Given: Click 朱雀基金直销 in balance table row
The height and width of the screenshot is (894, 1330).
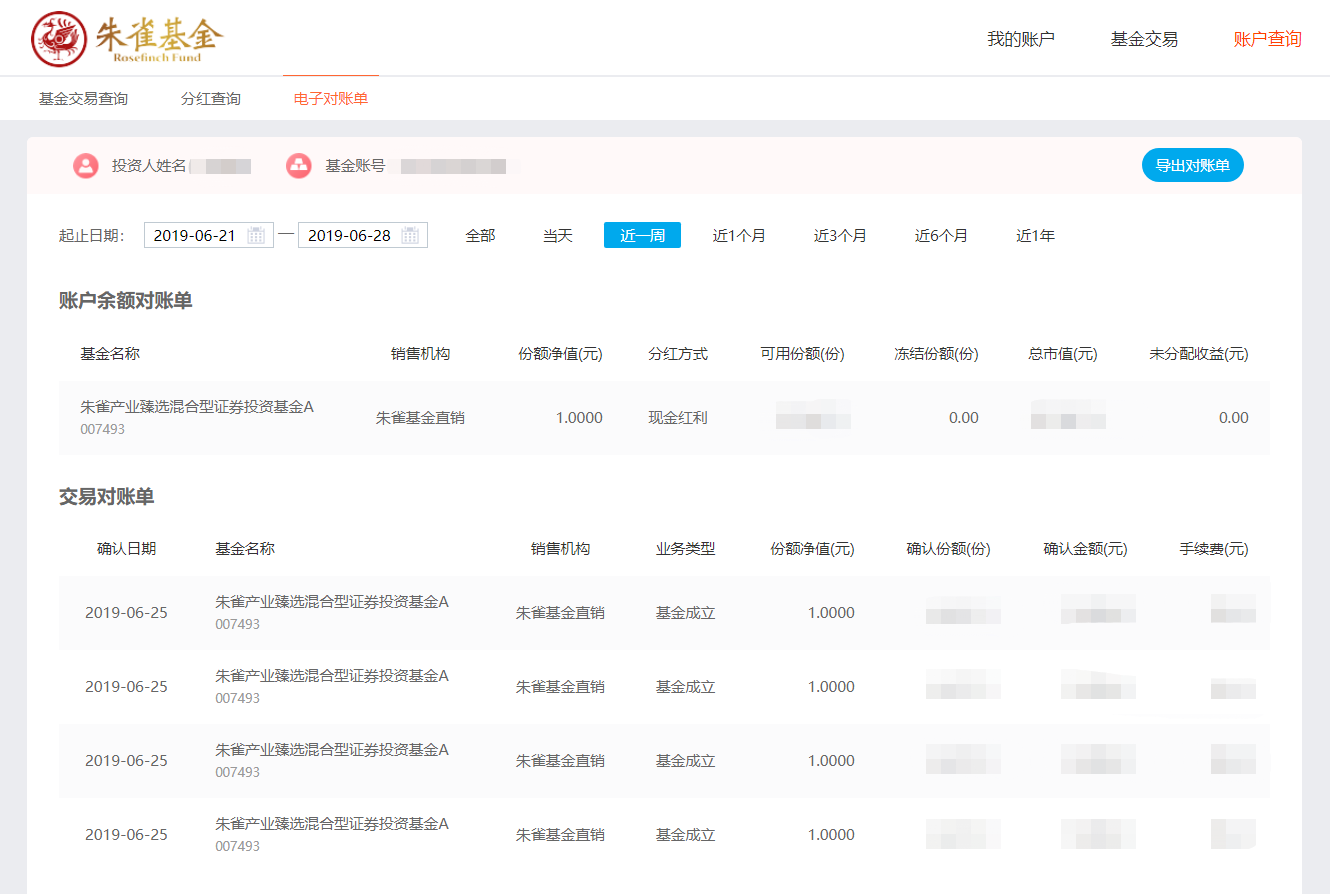Looking at the screenshot, I should pyautogui.click(x=420, y=418).
